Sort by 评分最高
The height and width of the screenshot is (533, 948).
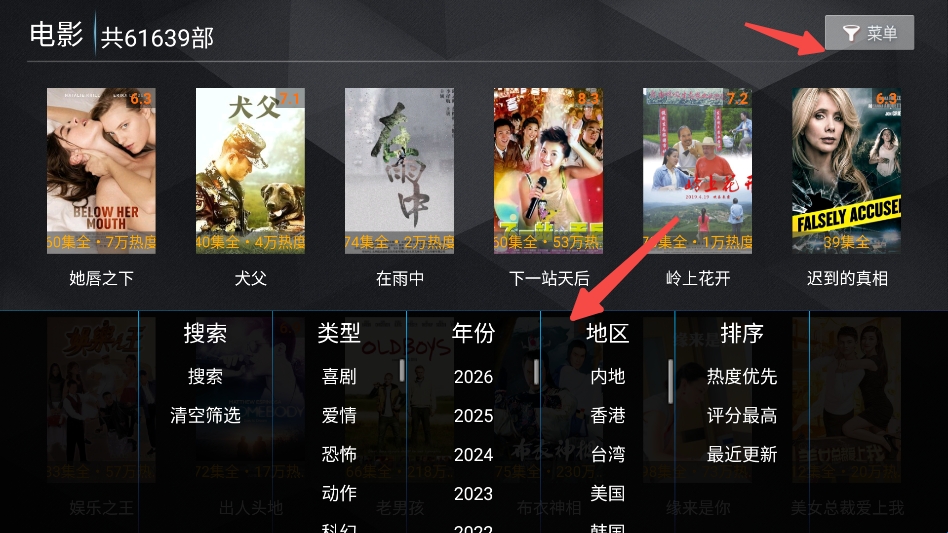(x=742, y=415)
